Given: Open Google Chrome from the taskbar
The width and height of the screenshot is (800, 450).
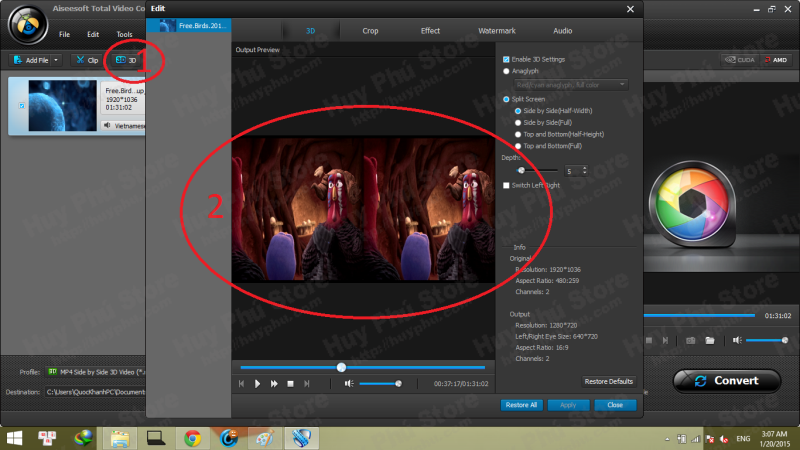Looking at the screenshot, I should 192,437.
